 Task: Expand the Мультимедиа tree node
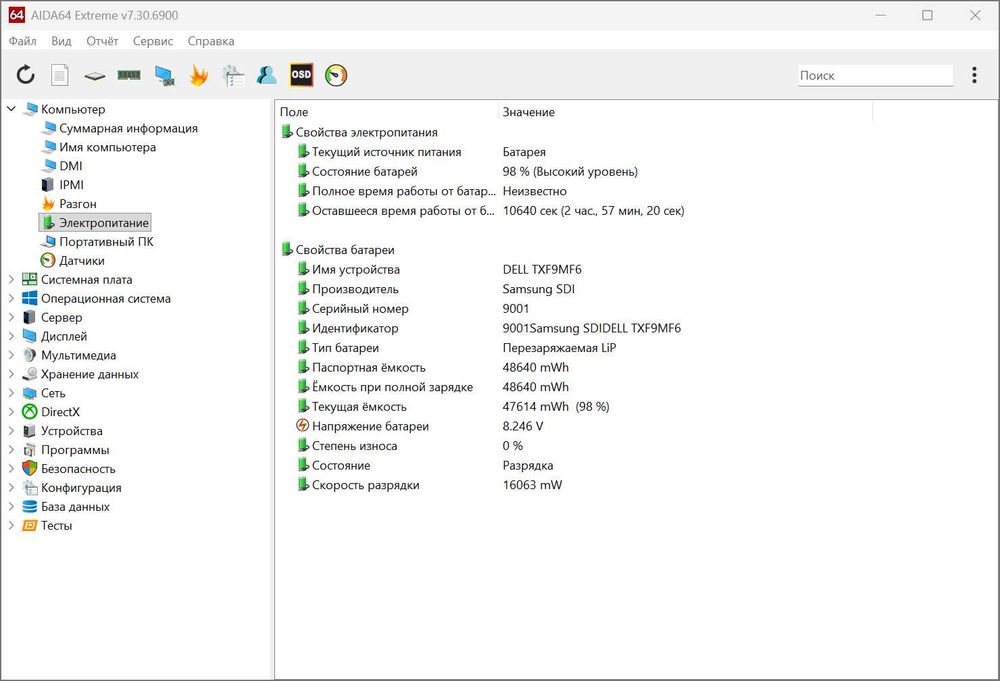11,355
